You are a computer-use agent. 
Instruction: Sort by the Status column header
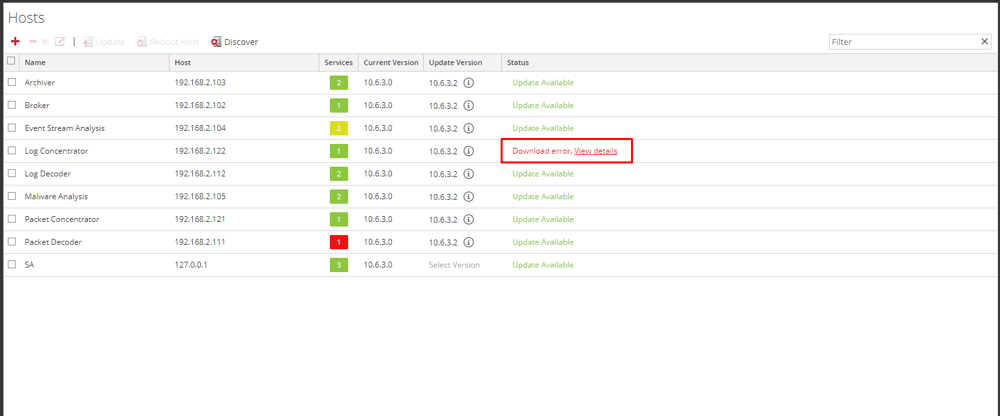pyautogui.click(x=750, y=63)
